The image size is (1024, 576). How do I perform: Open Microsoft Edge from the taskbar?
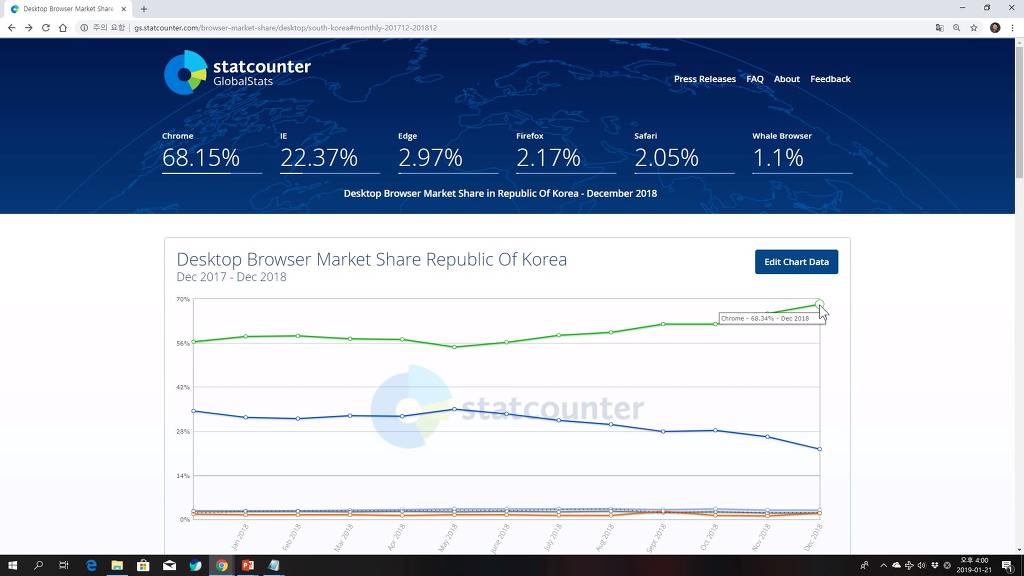tap(91, 565)
